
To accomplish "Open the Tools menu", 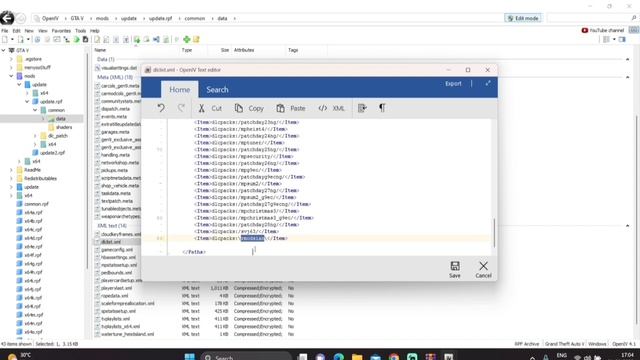I will (x=80, y=31).
